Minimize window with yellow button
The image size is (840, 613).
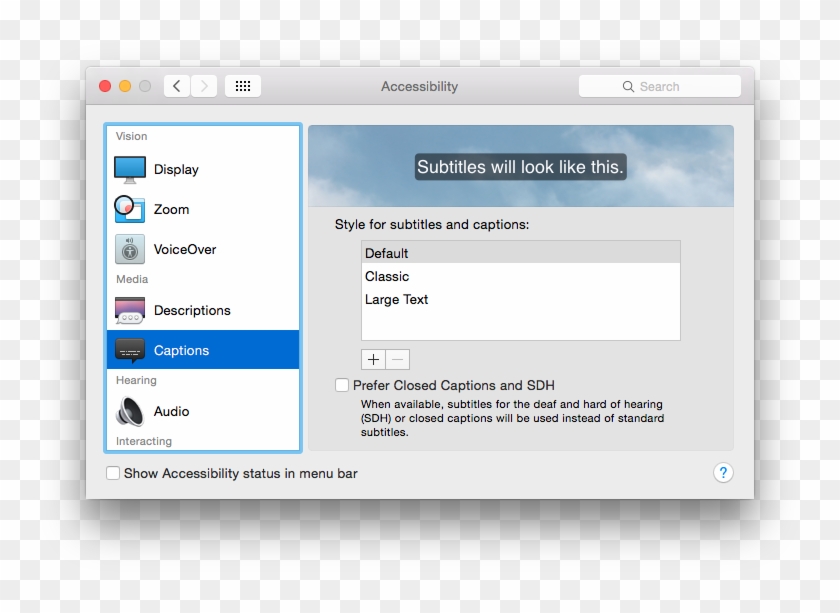tap(125, 86)
